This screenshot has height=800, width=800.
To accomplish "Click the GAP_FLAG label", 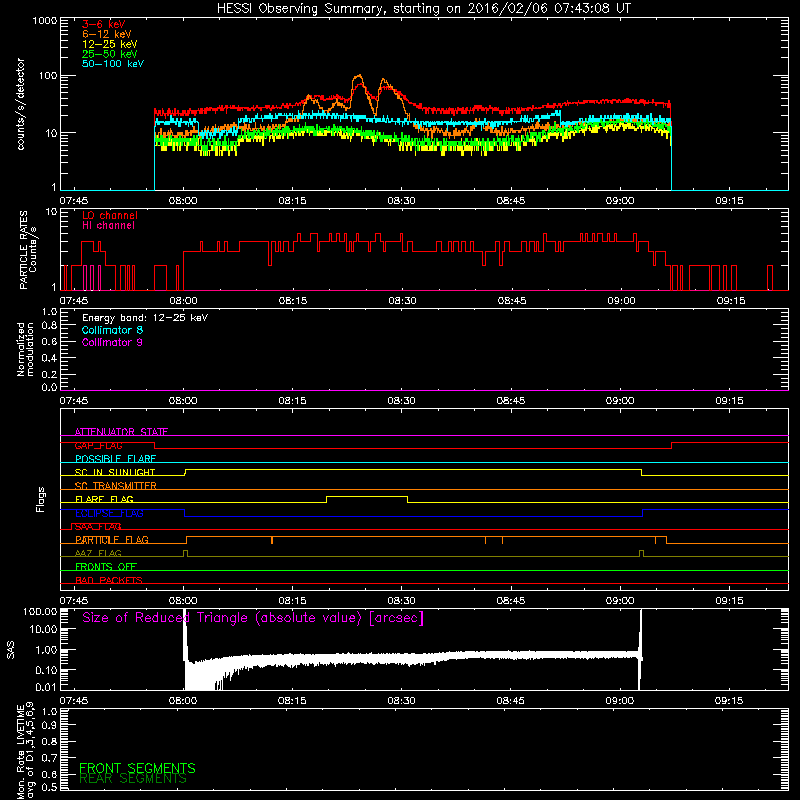I will pyautogui.click(x=98, y=445).
